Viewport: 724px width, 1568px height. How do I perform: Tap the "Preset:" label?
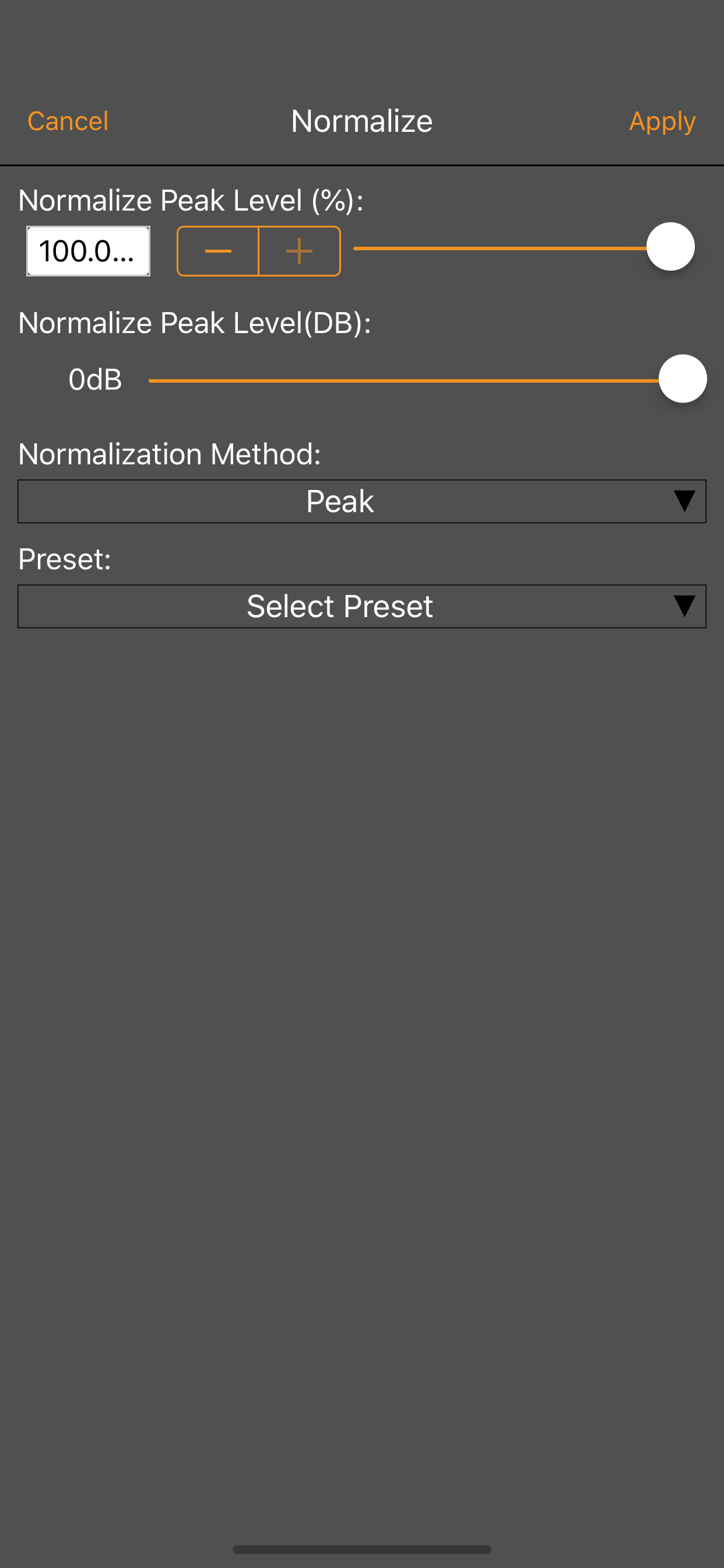(65, 559)
